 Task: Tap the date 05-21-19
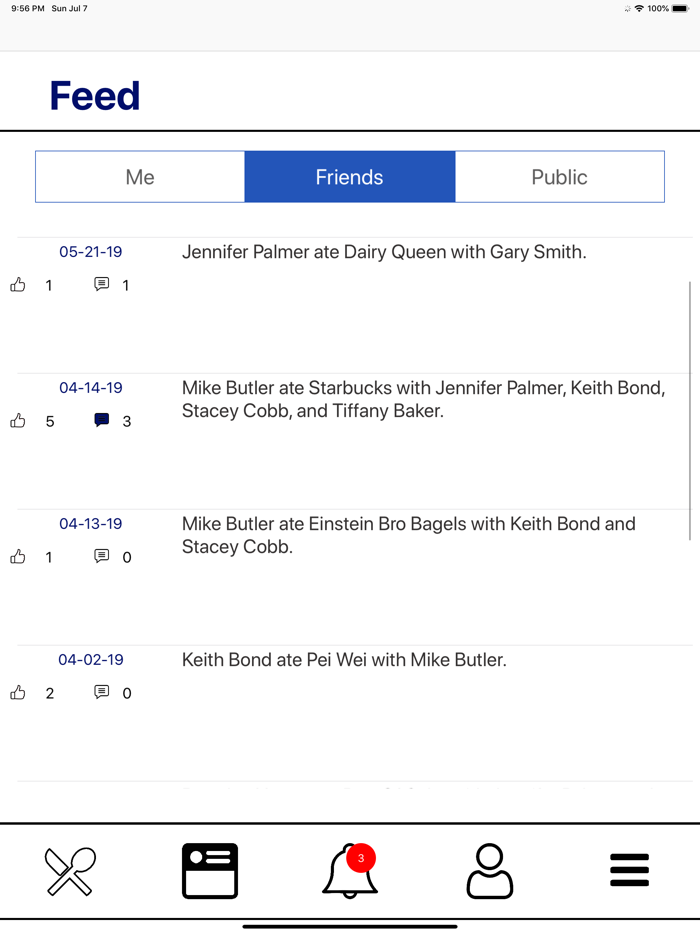tap(91, 252)
